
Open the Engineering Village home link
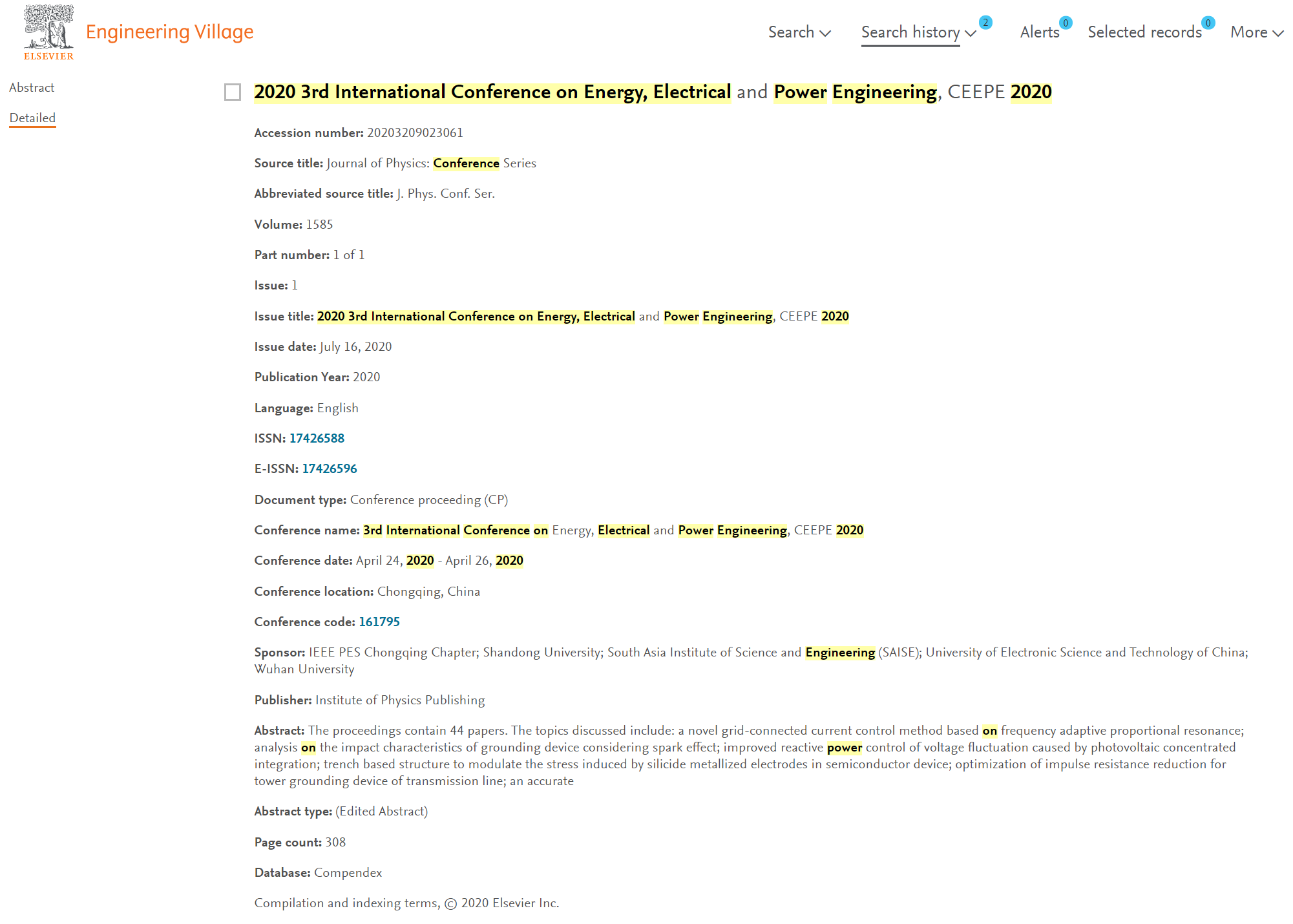pyautogui.click(x=169, y=32)
